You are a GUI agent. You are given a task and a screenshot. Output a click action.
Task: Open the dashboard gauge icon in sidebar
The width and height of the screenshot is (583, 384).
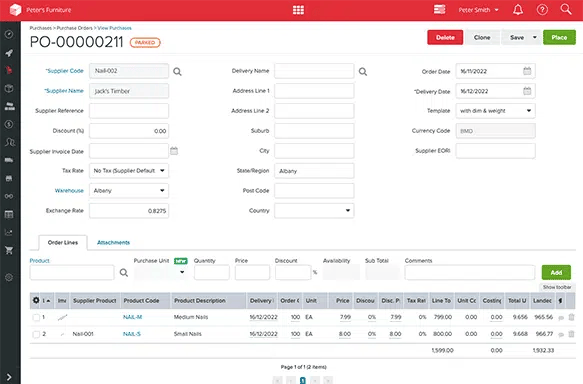9,34
